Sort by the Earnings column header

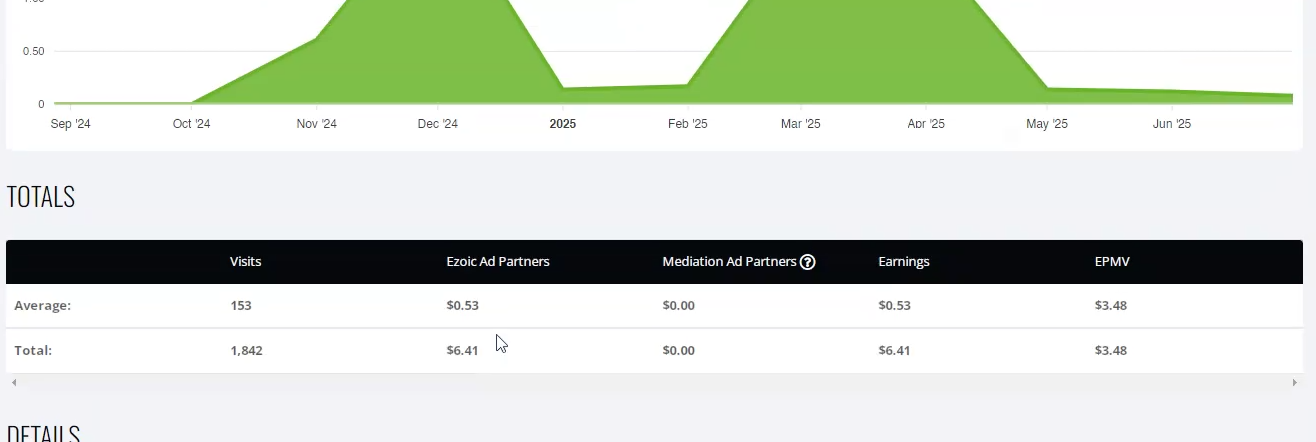[904, 262]
